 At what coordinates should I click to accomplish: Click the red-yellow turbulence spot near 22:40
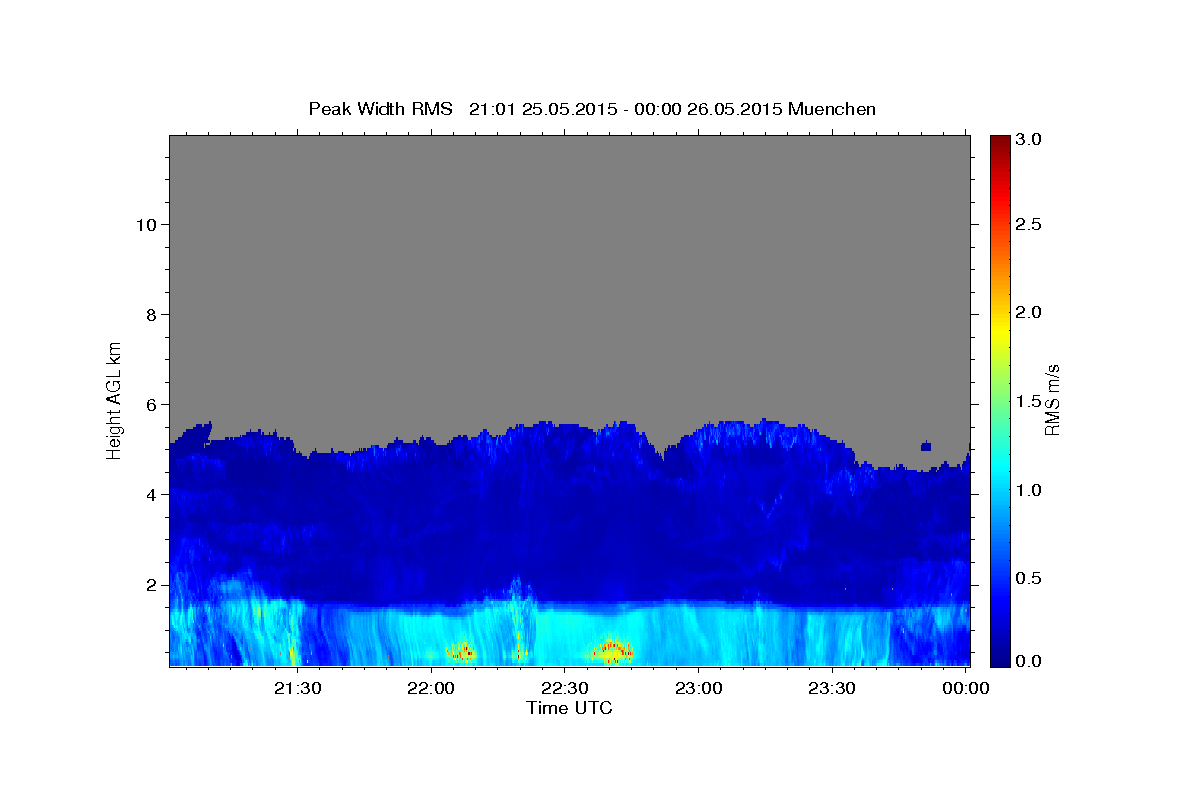tap(612, 651)
